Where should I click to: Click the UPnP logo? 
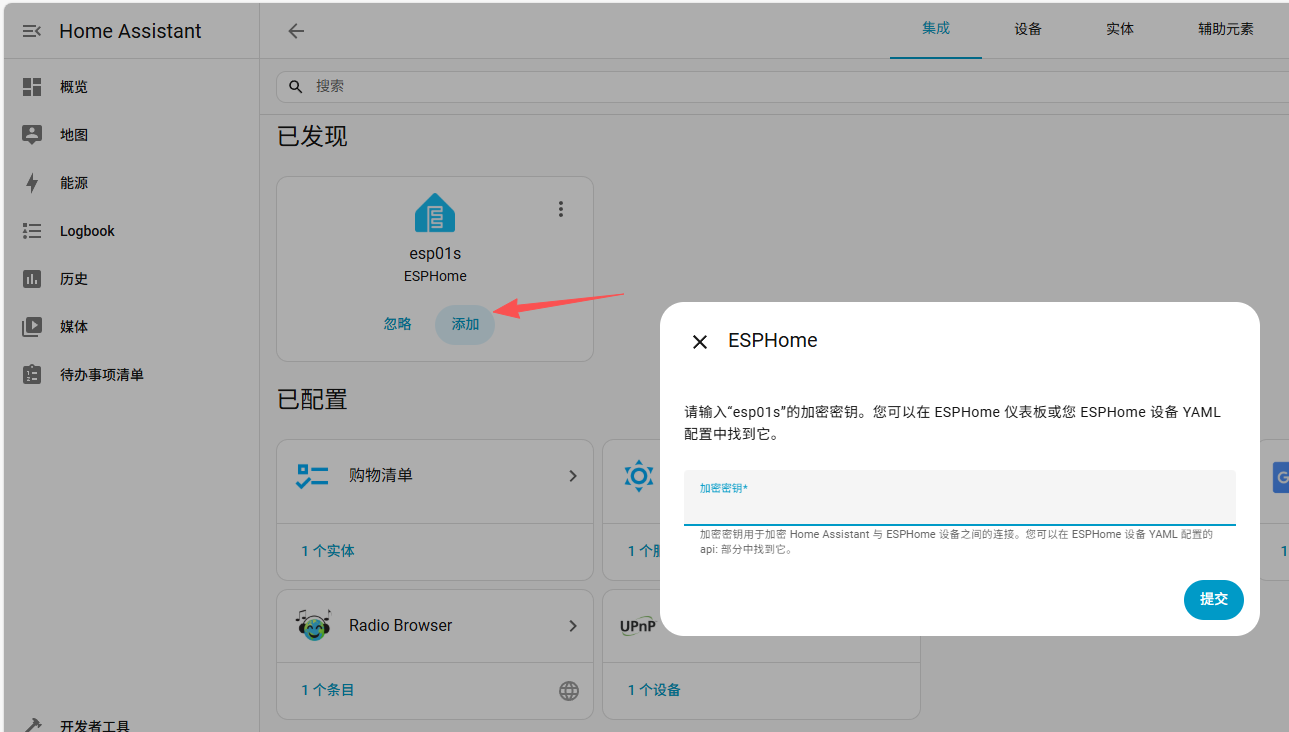click(638, 626)
